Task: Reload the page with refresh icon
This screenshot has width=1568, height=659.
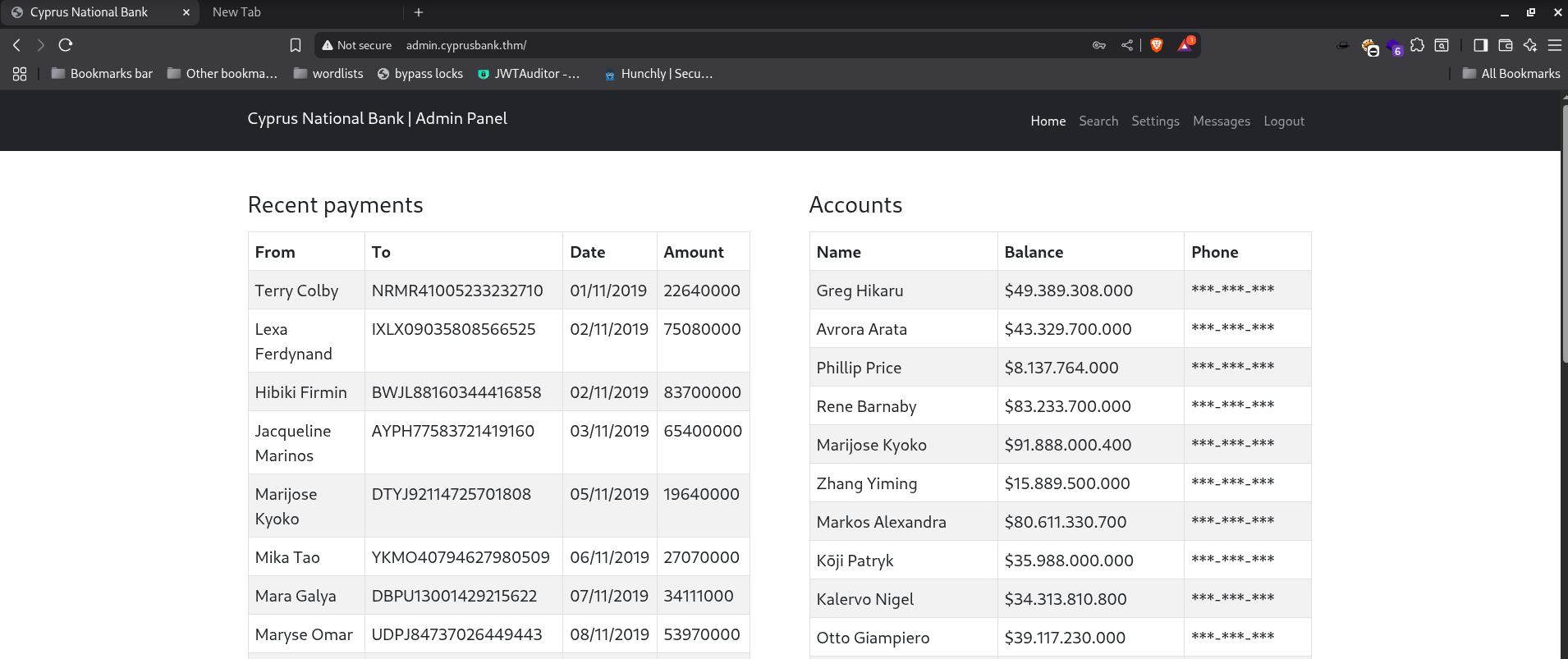Action: 66,45
